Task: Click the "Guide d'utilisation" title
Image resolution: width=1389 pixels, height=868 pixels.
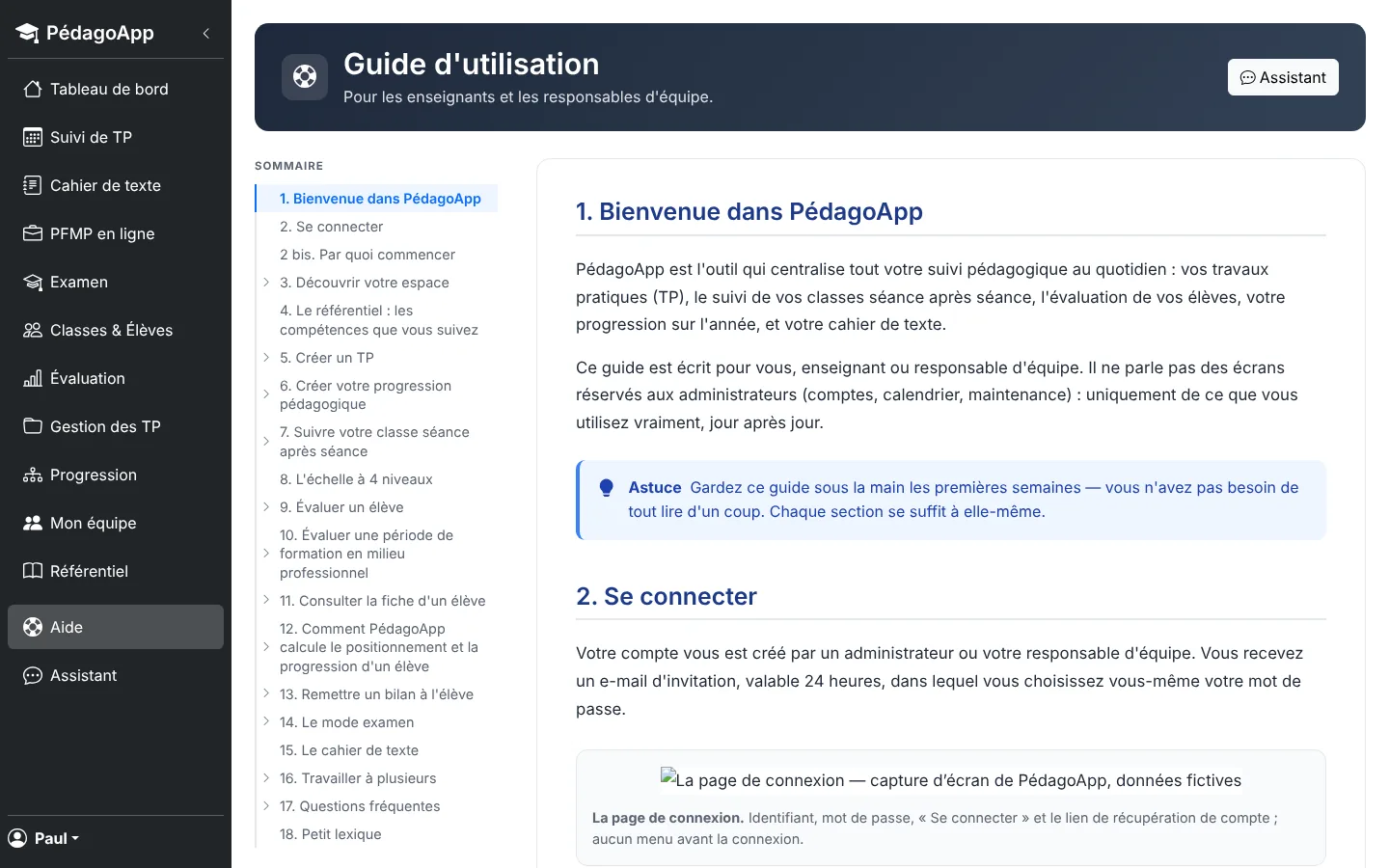Action: pyautogui.click(x=472, y=64)
